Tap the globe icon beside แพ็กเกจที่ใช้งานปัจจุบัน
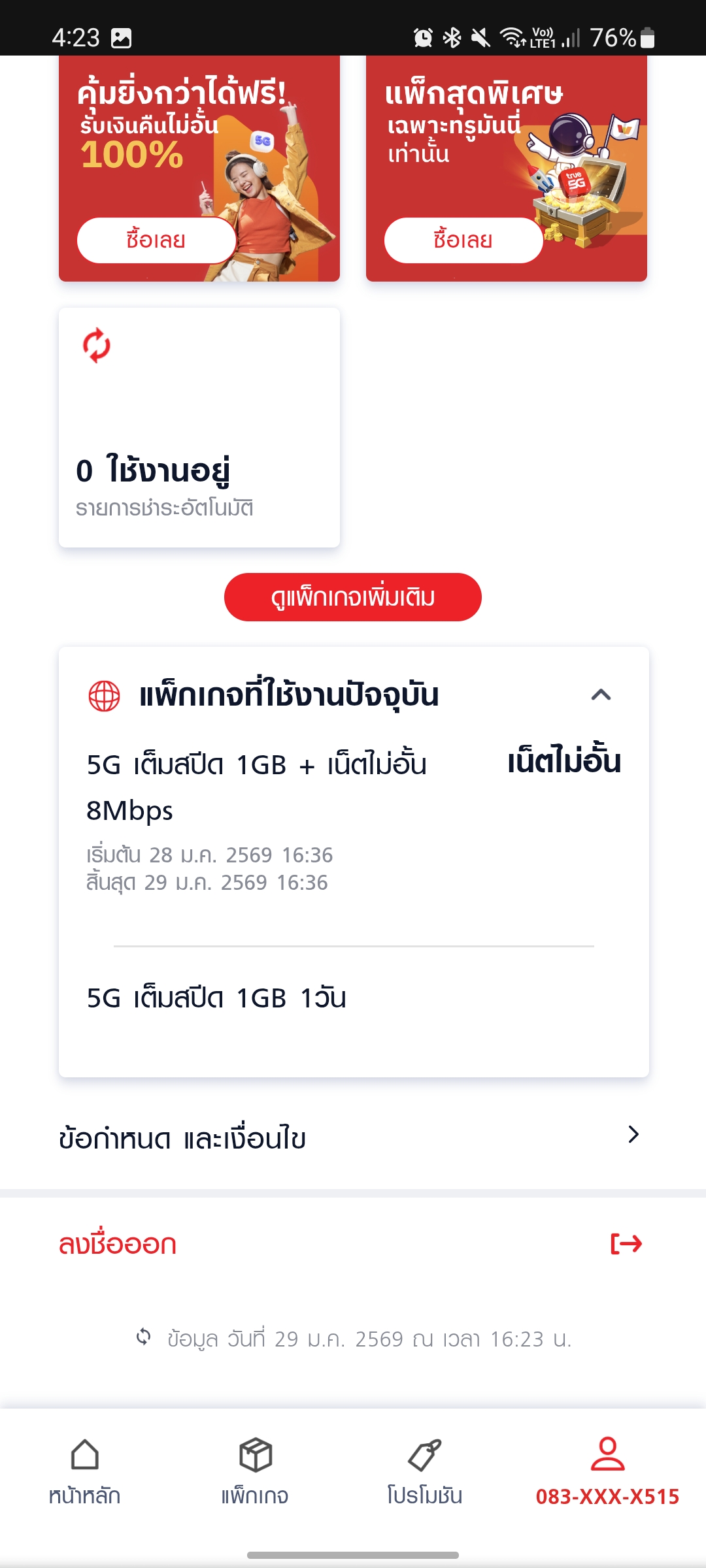This screenshot has width=706, height=1568. (x=104, y=696)
